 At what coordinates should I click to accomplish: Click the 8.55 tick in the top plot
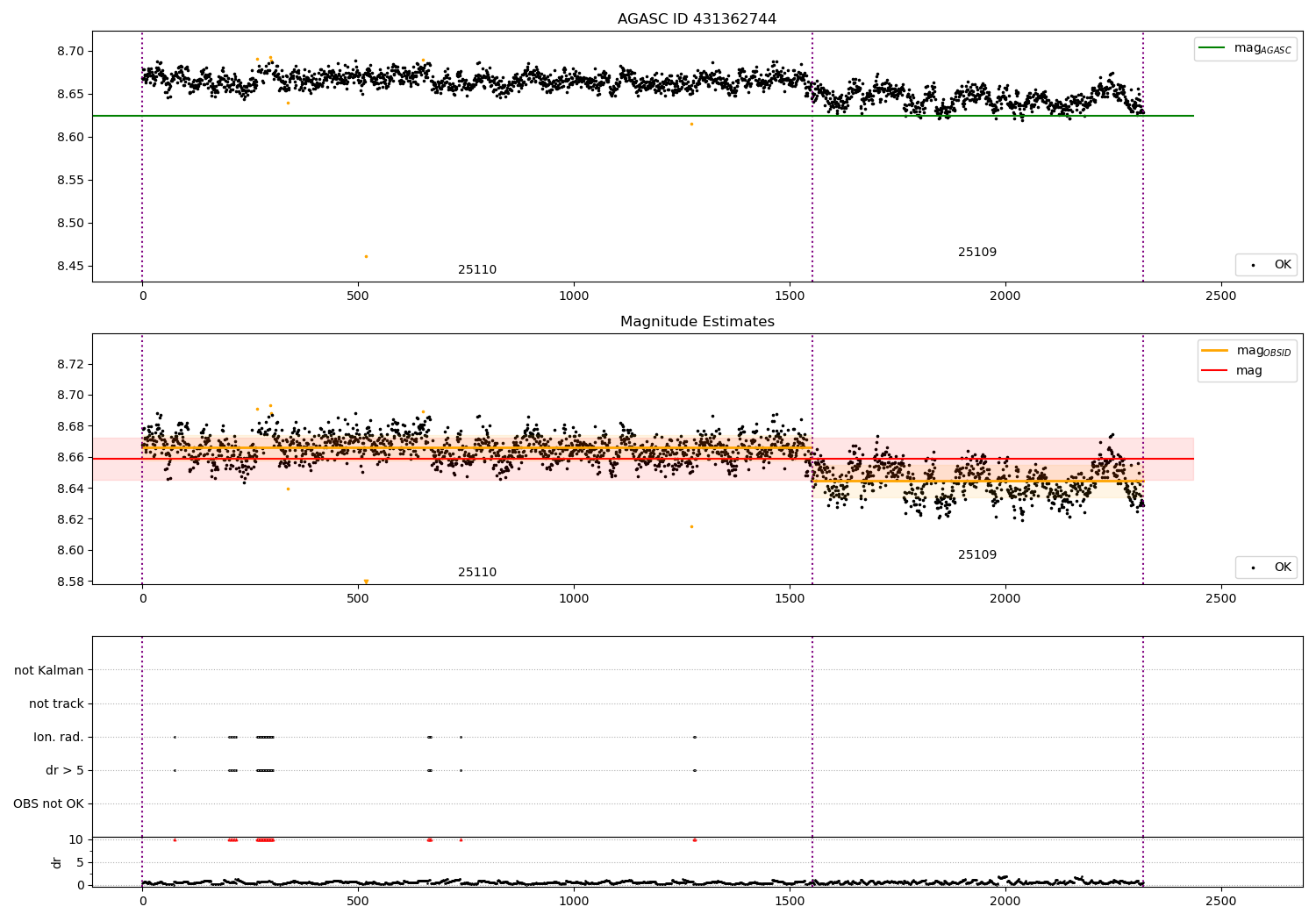tap(70, 180)
